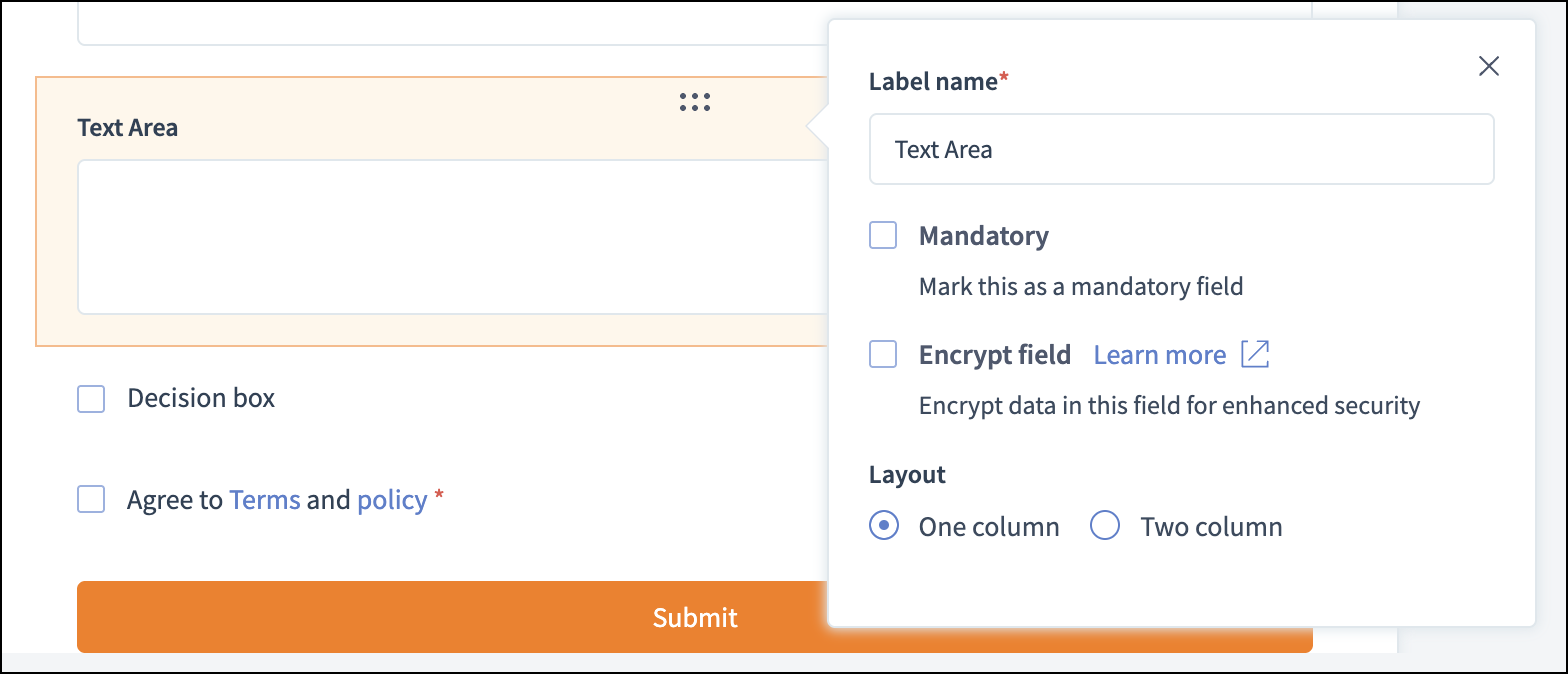Viewport: 1568px width, 674px height.
Task: Open the Terms link
Action: pos(265,500)
